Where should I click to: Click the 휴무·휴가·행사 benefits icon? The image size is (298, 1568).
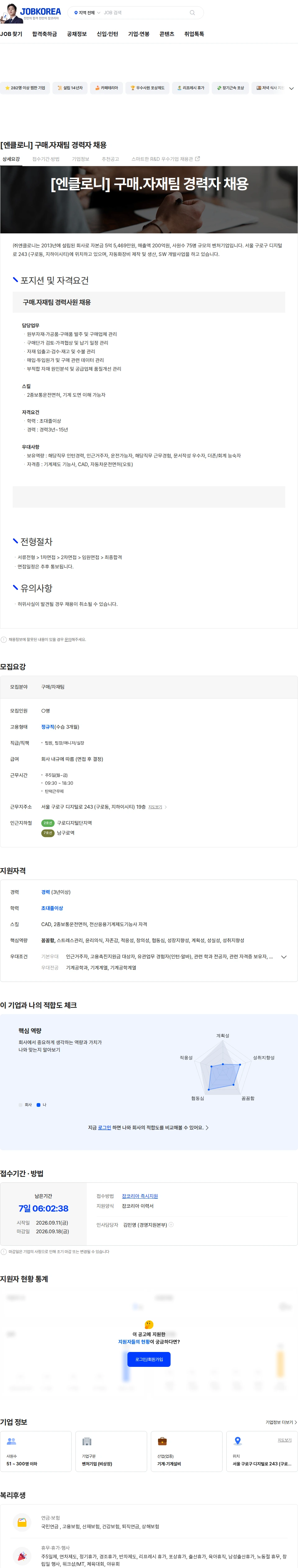pyautogui.click(x=22, y=1557)
